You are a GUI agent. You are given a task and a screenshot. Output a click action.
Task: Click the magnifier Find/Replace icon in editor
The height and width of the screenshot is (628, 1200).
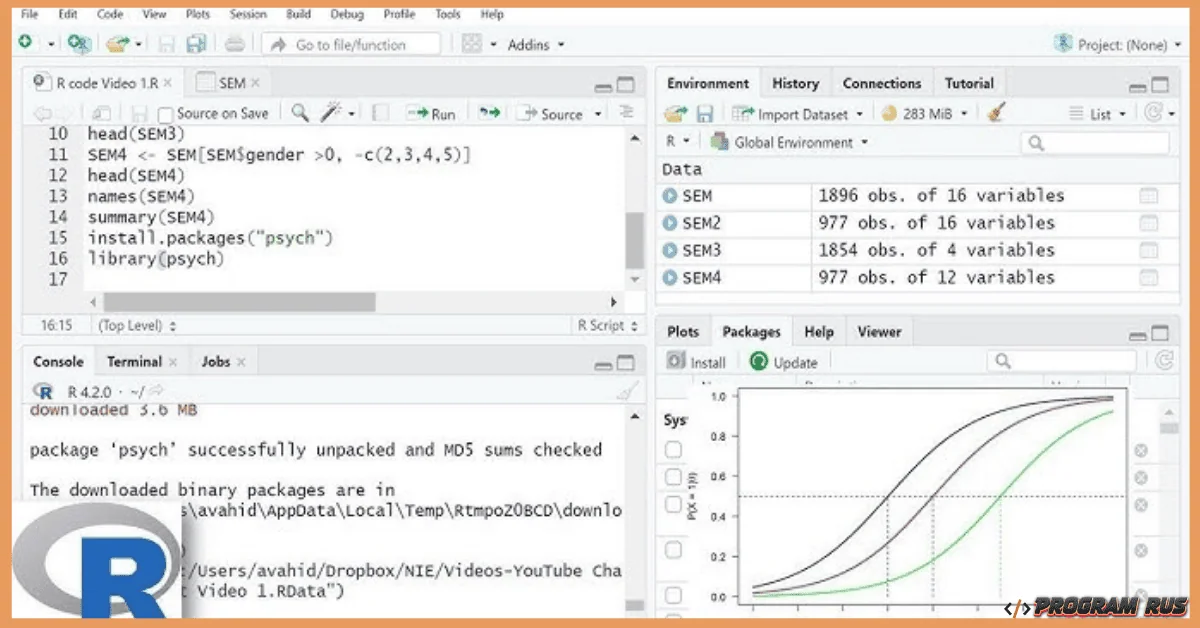coord(300,113)
